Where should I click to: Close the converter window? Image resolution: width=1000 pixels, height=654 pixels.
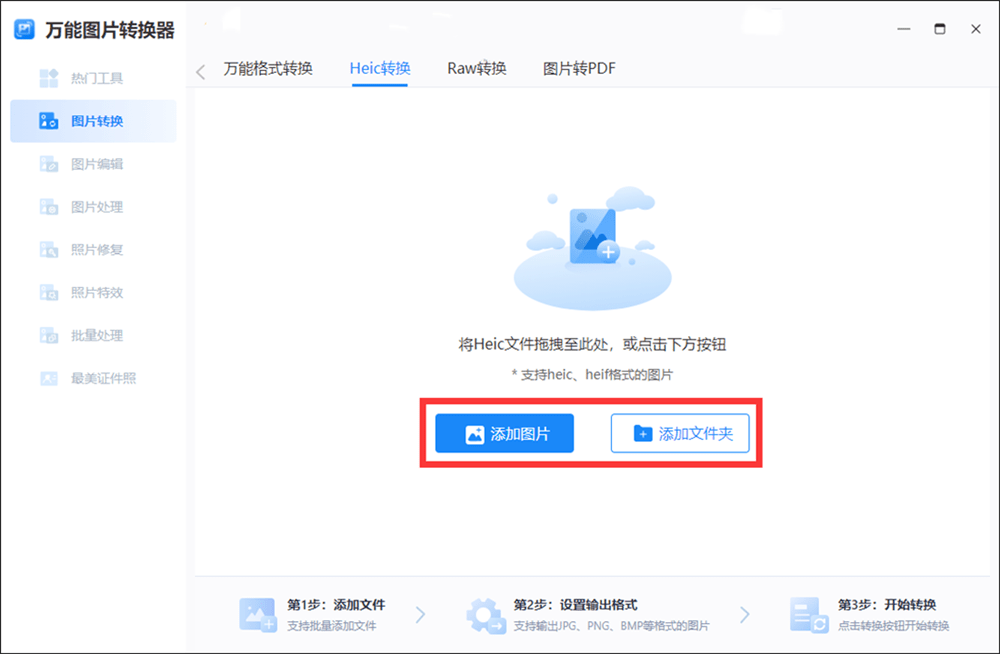[976, 29]
